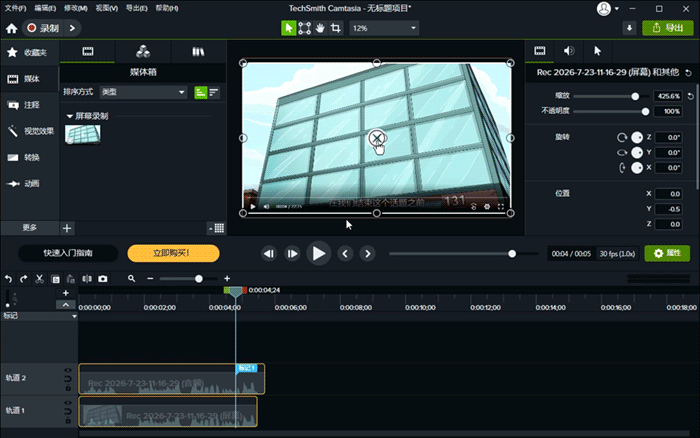Toggle visibility eye for Track 1 (轨道 1)
Screen dimensions: 700x438
[68, 403]
